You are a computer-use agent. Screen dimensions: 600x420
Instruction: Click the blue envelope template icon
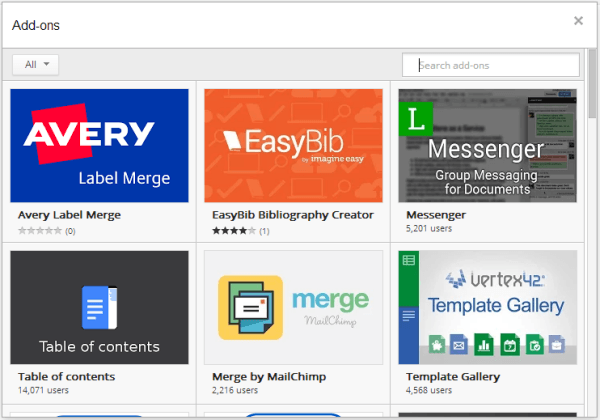(459, 344)
